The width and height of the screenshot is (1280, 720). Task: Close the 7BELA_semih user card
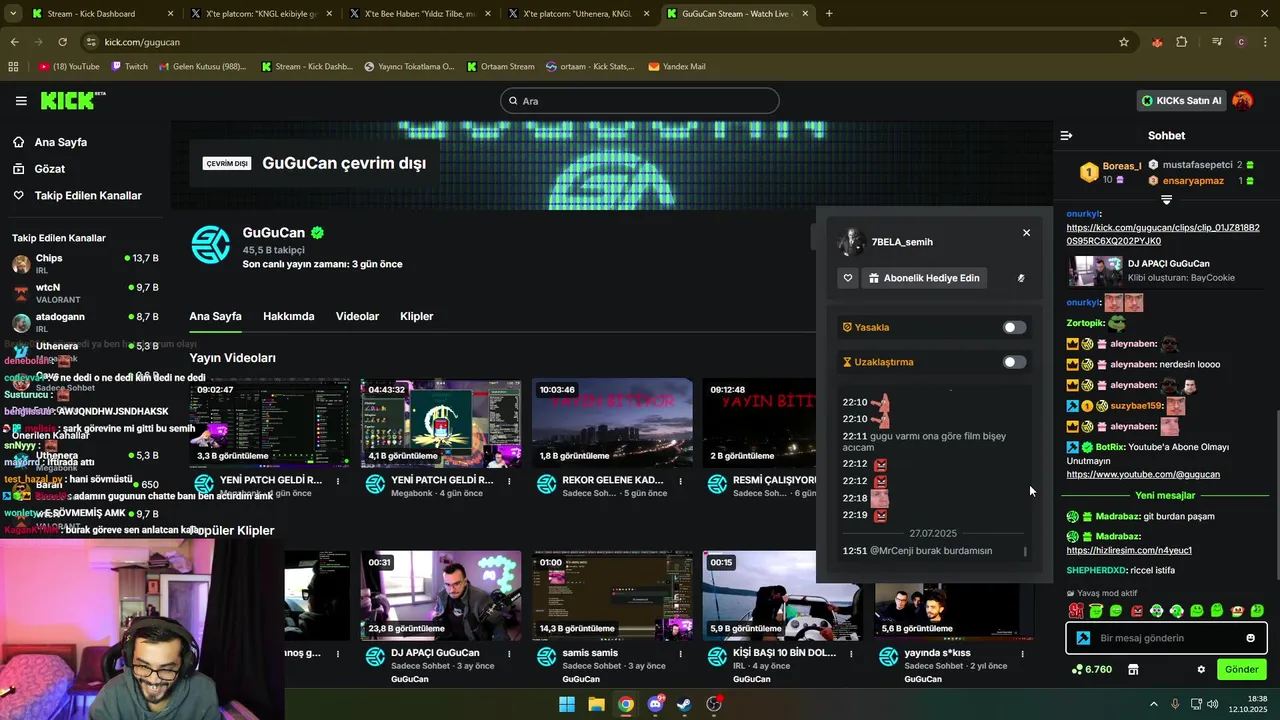(x=1026, y=233)
